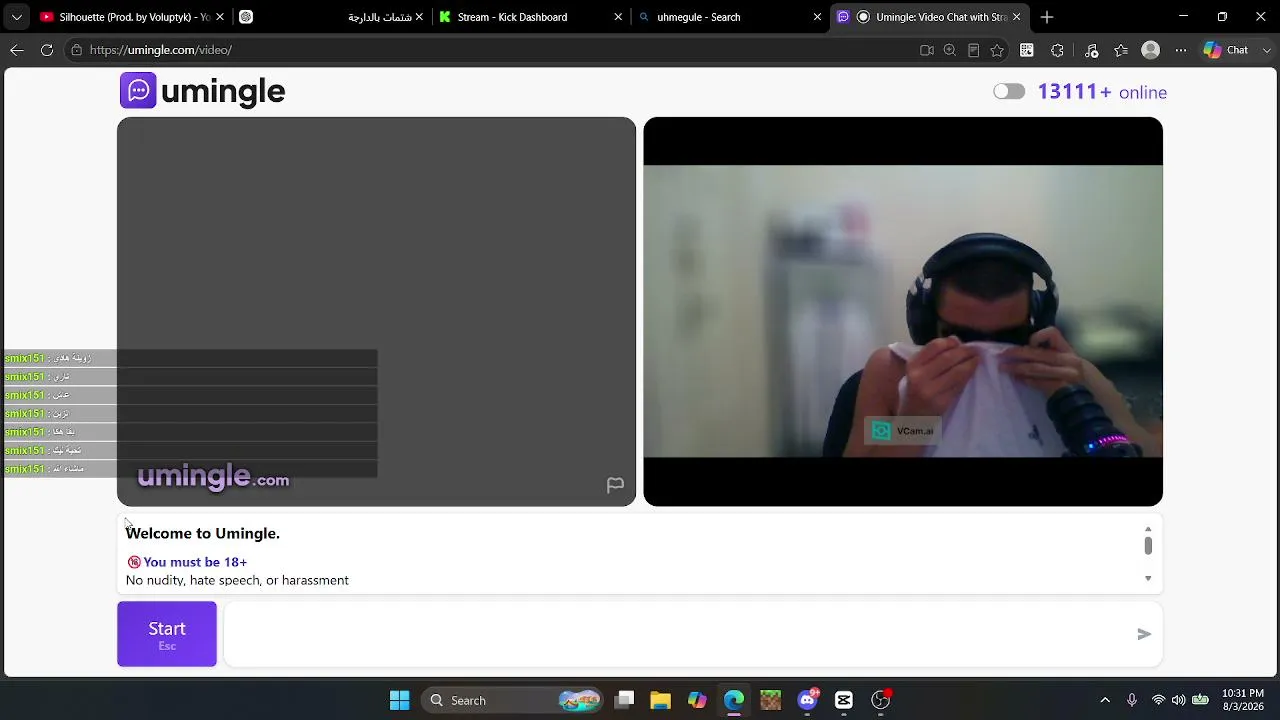Image resolution: width=1280 pixels, height=720 pixels.
Task: Show hidden system tray icons
Action: 1105,700
